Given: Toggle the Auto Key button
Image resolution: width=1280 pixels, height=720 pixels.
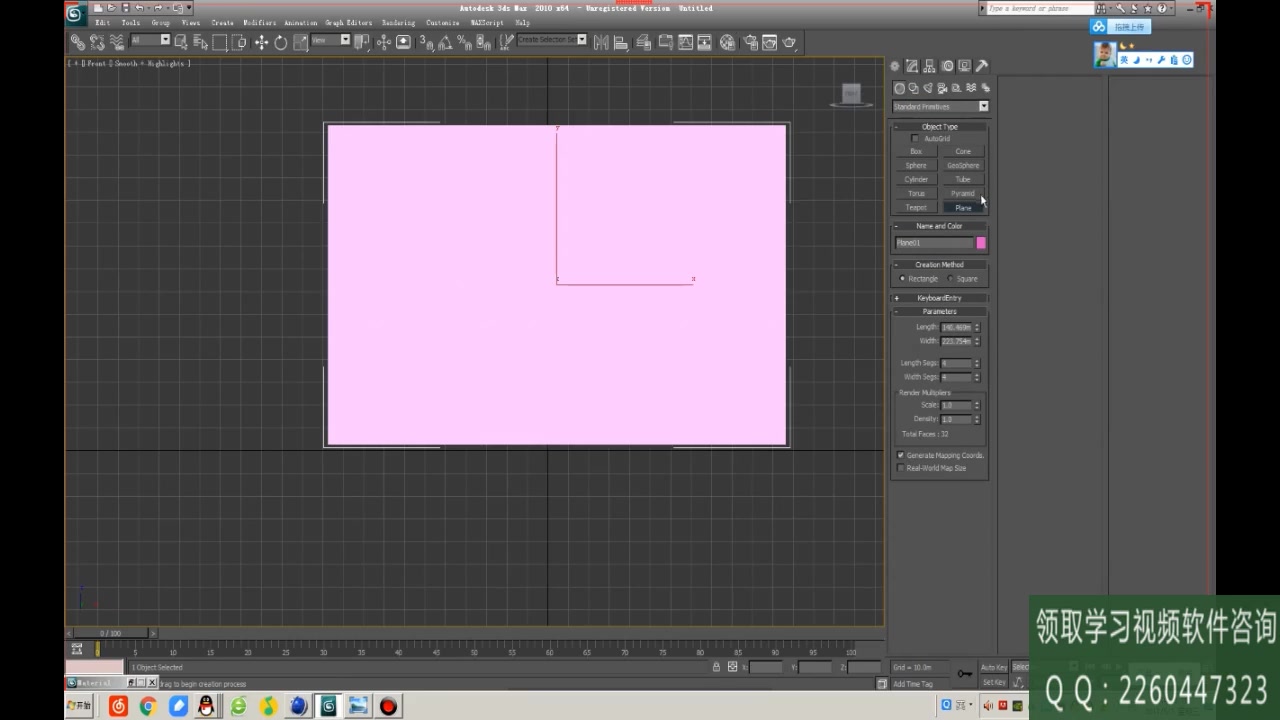Looking at the screenshot, I should (994, 667).
